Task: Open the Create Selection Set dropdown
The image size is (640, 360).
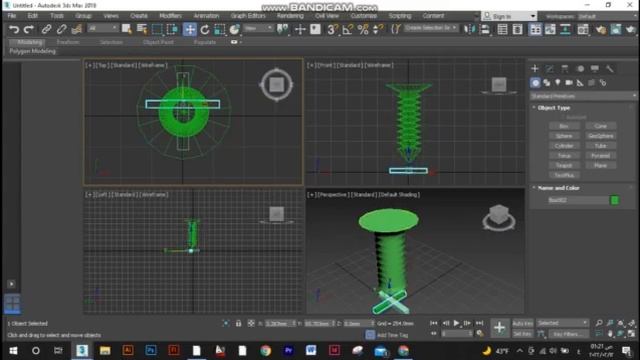Action: (x=430, y=28)
